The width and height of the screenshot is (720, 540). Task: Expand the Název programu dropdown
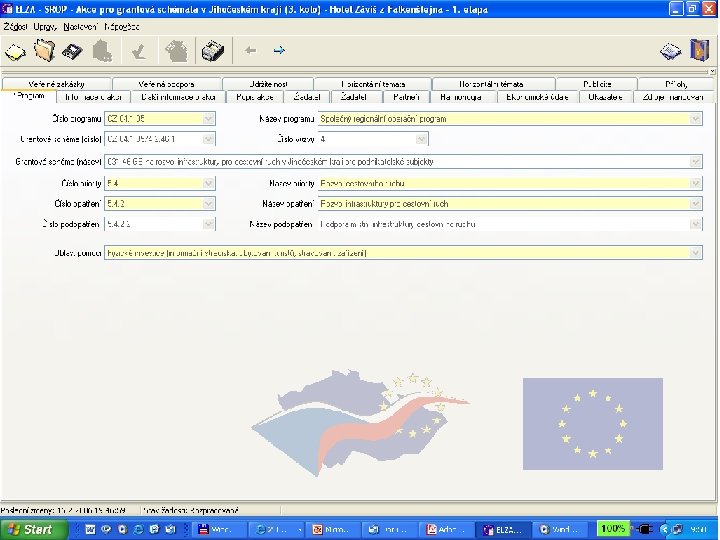coord(695,118)
